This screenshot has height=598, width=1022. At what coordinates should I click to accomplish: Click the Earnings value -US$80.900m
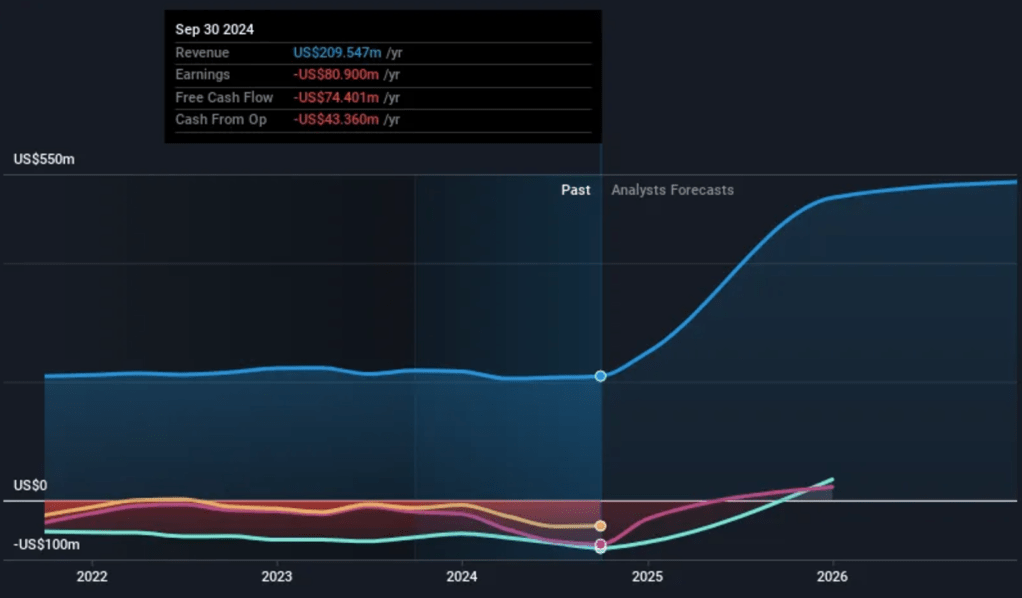[337, 75]
